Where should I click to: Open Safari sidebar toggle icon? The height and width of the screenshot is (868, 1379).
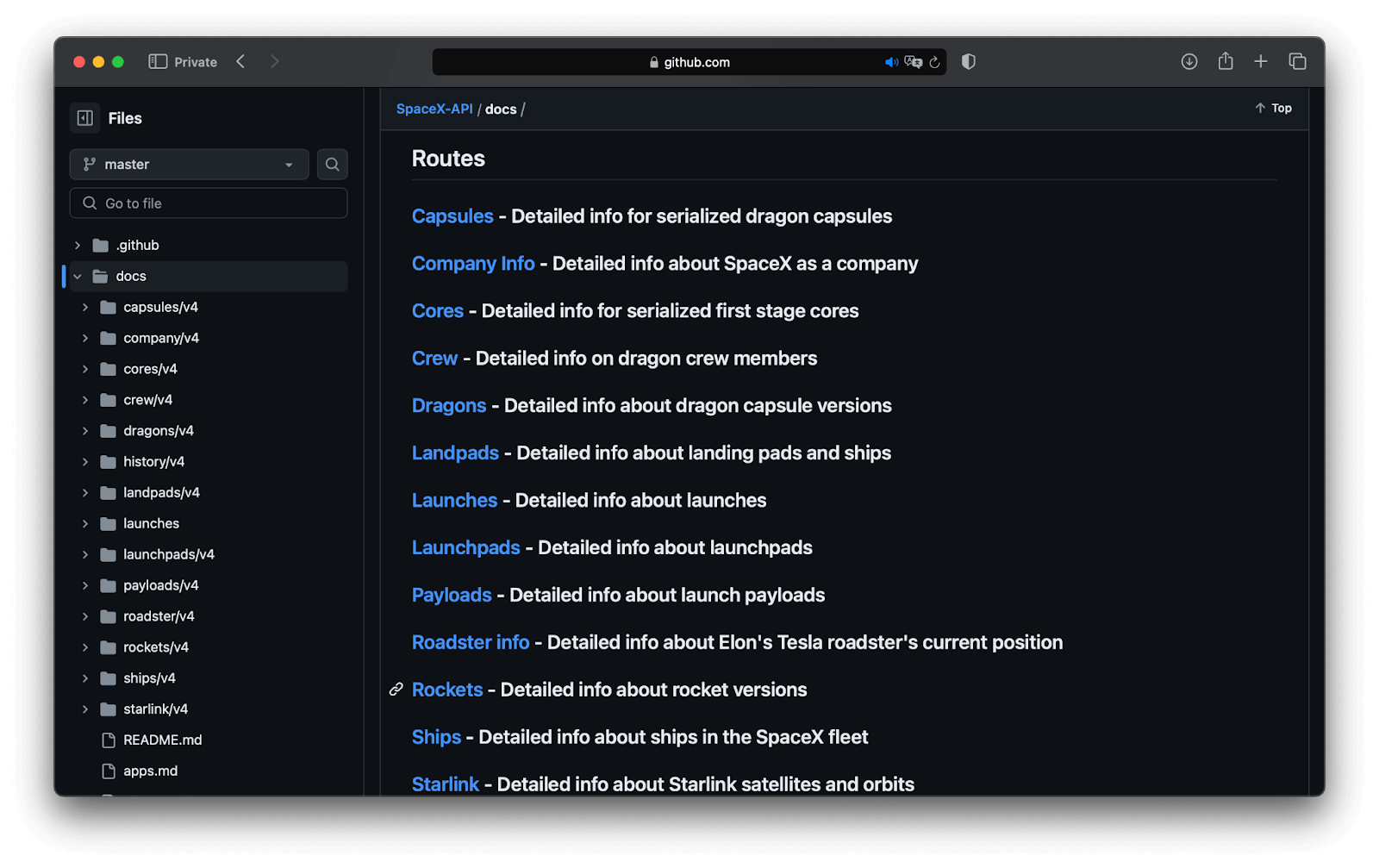pos(158,62)
